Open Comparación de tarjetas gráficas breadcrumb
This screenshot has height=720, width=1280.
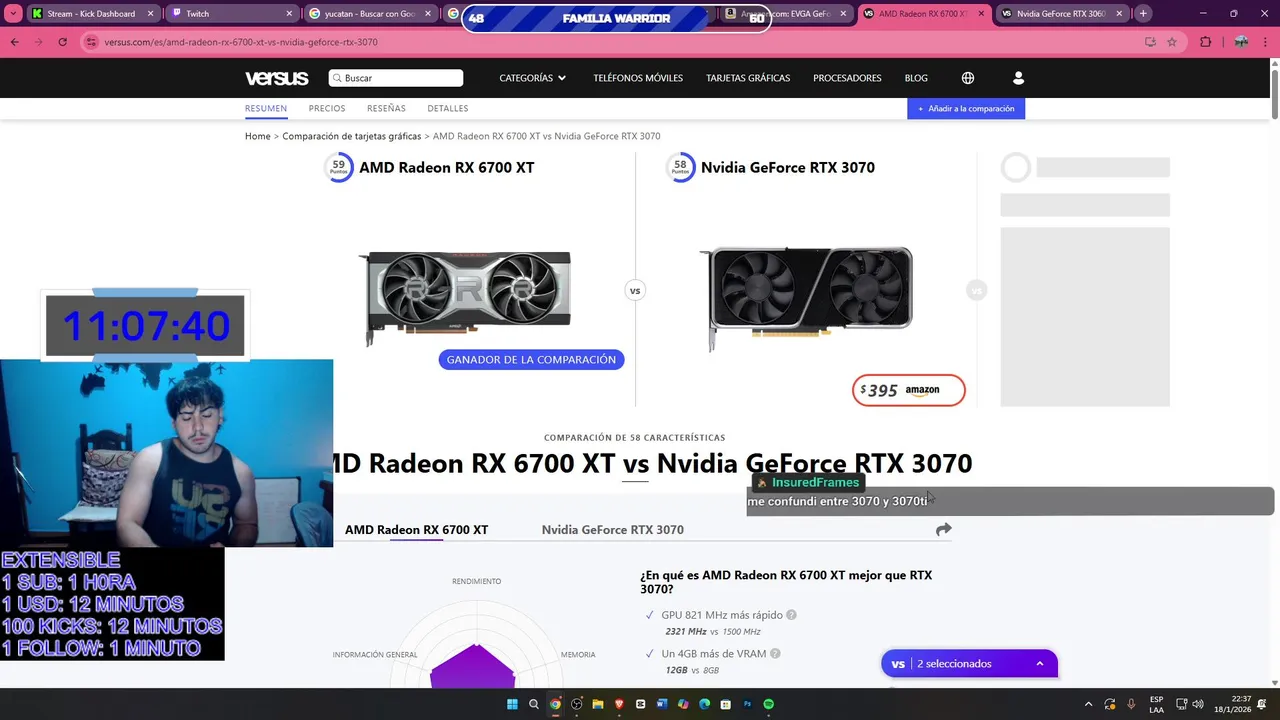[x=352, y=136]
